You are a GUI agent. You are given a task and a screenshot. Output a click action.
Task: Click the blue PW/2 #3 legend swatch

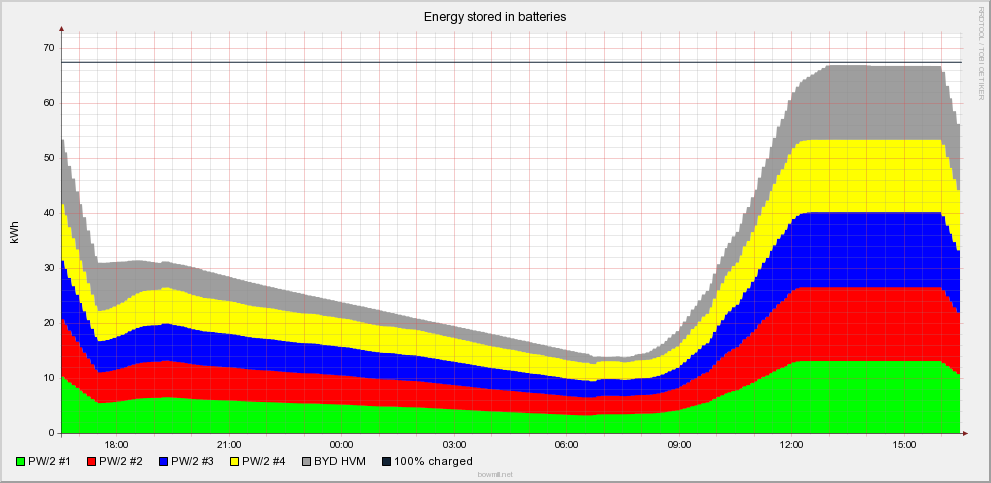161,462
